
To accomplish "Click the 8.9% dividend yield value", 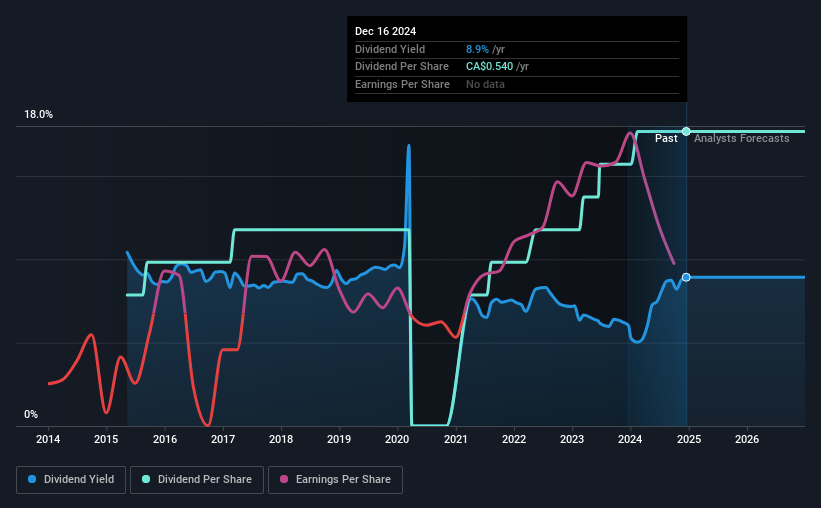I will click(x=477, y=49).
